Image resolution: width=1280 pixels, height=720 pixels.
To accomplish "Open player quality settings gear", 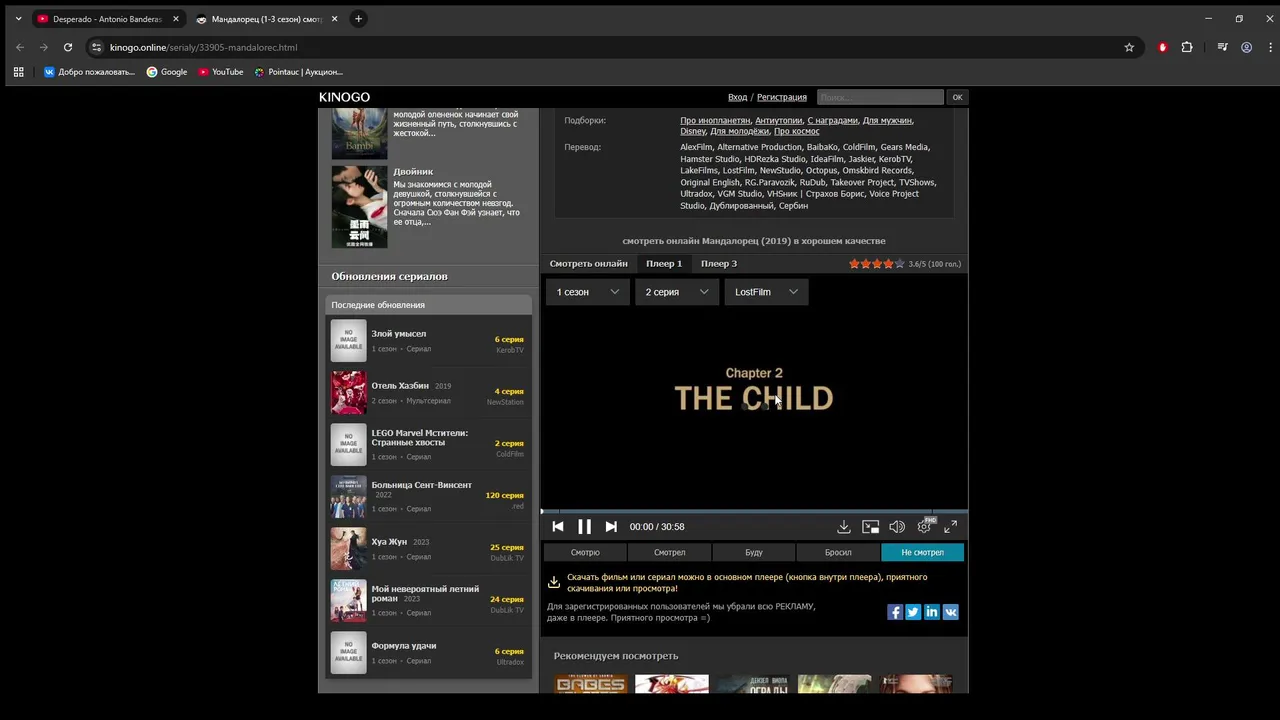I will (x=924, y=527).
